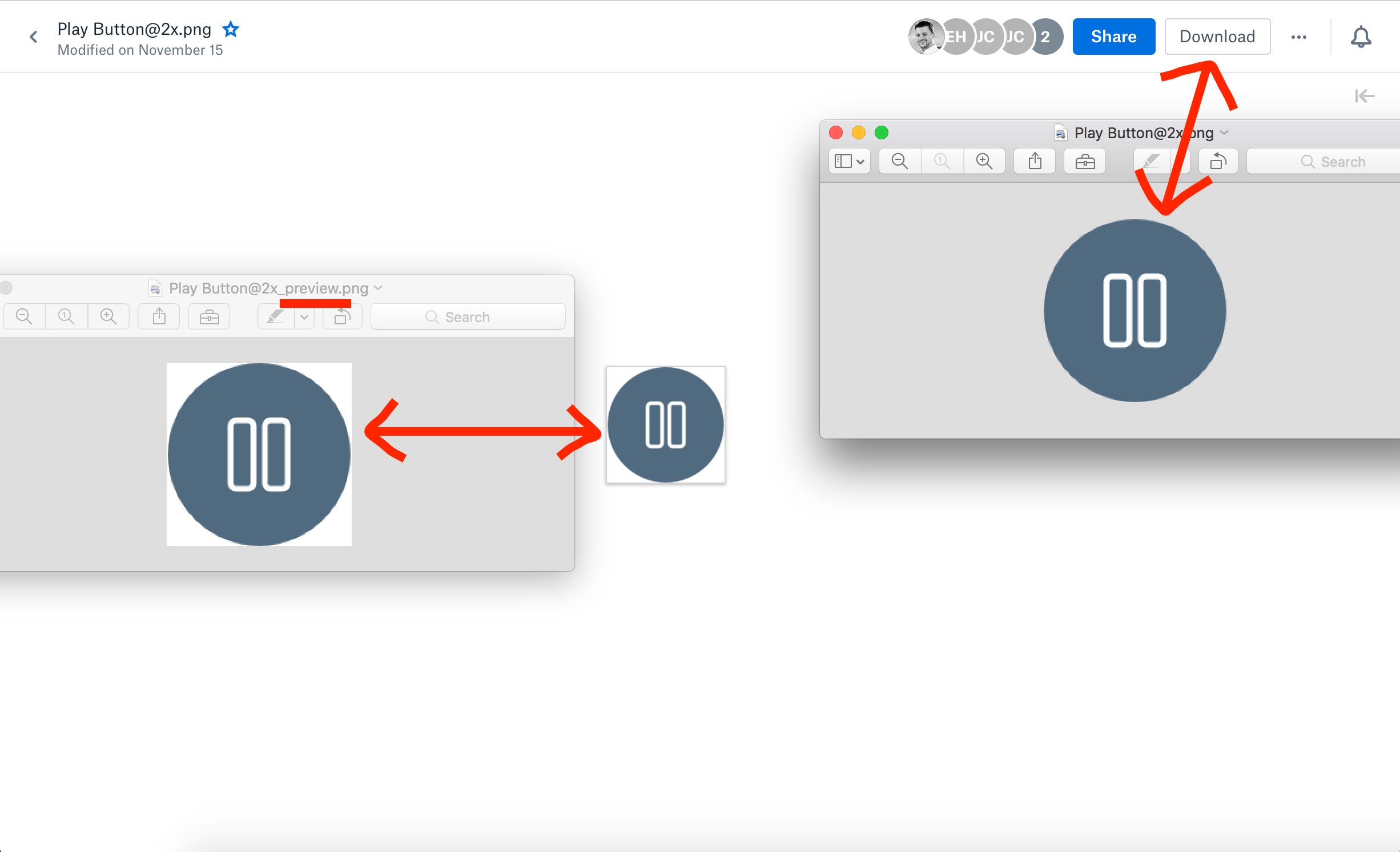This screenshot has width=1400, height=852.
Task: Click the back navigation arrow in Dropbox
Action: 33,36
